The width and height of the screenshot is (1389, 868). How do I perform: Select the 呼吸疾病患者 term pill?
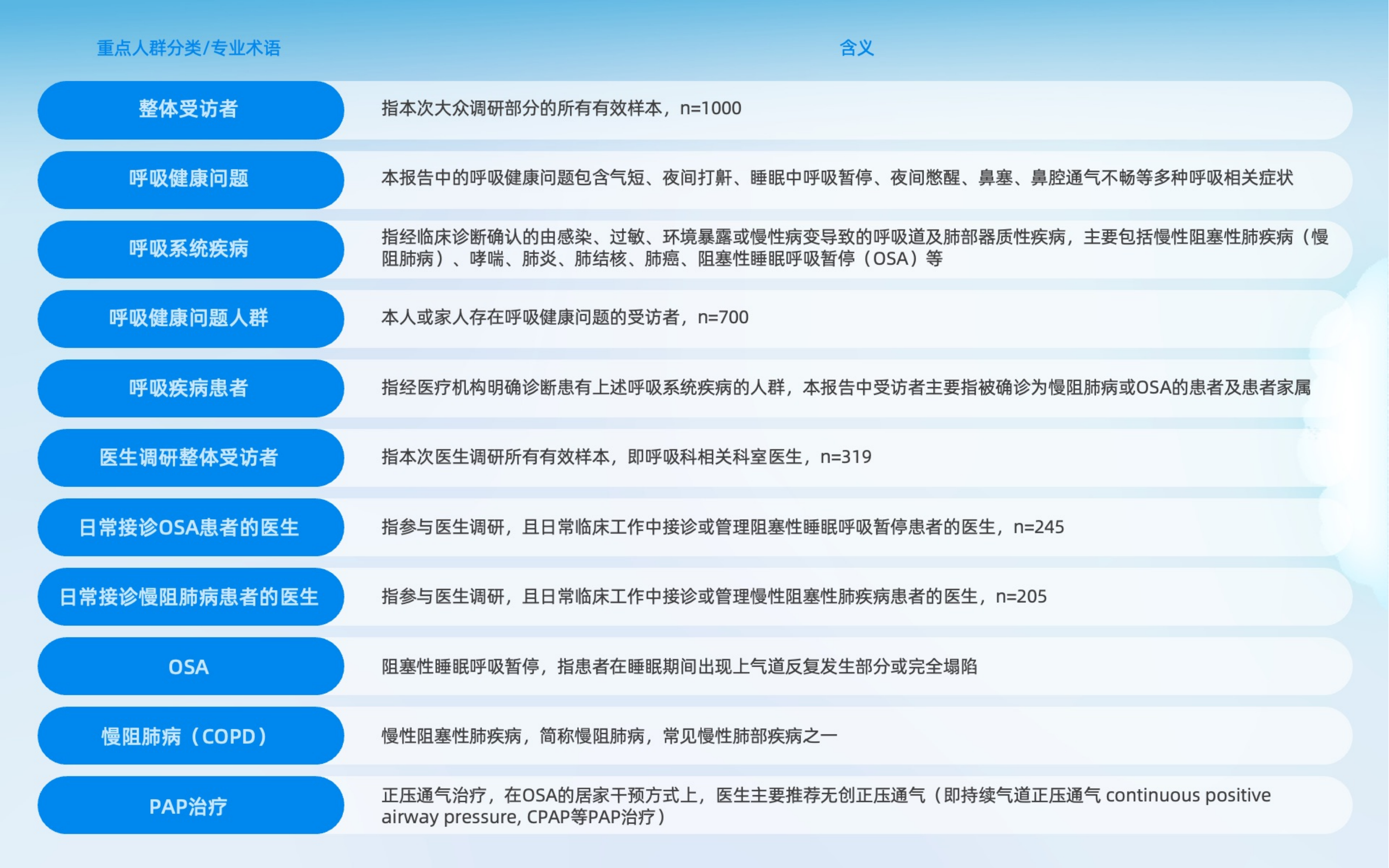click(x=189, y=388)
